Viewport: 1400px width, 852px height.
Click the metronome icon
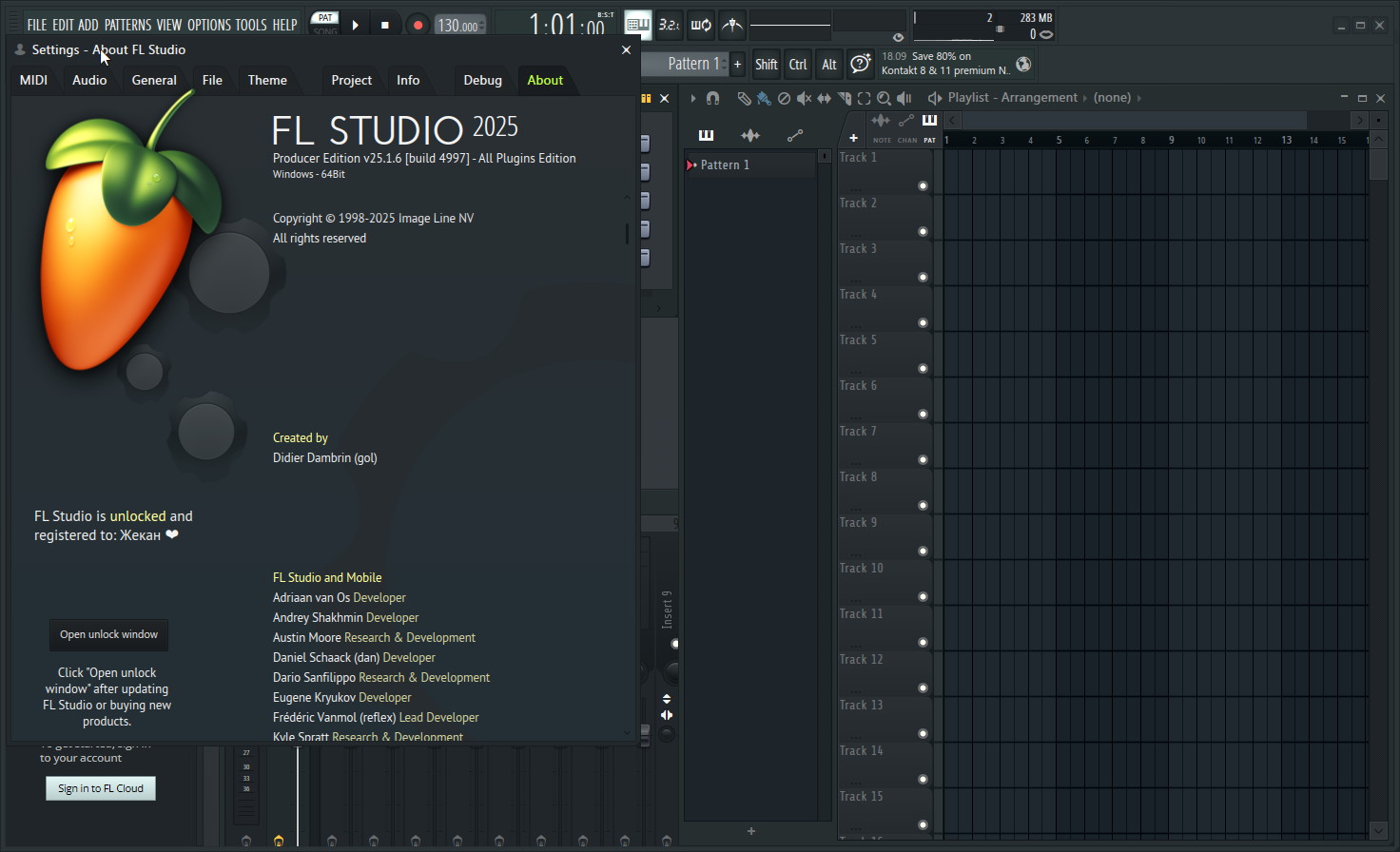pyautogui.click(x=731, y=26)
